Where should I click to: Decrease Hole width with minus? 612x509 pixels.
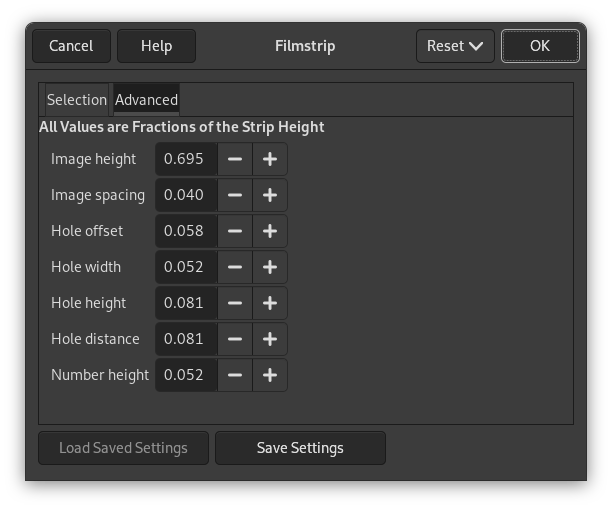pyautogui.click(x=235, y=267)
